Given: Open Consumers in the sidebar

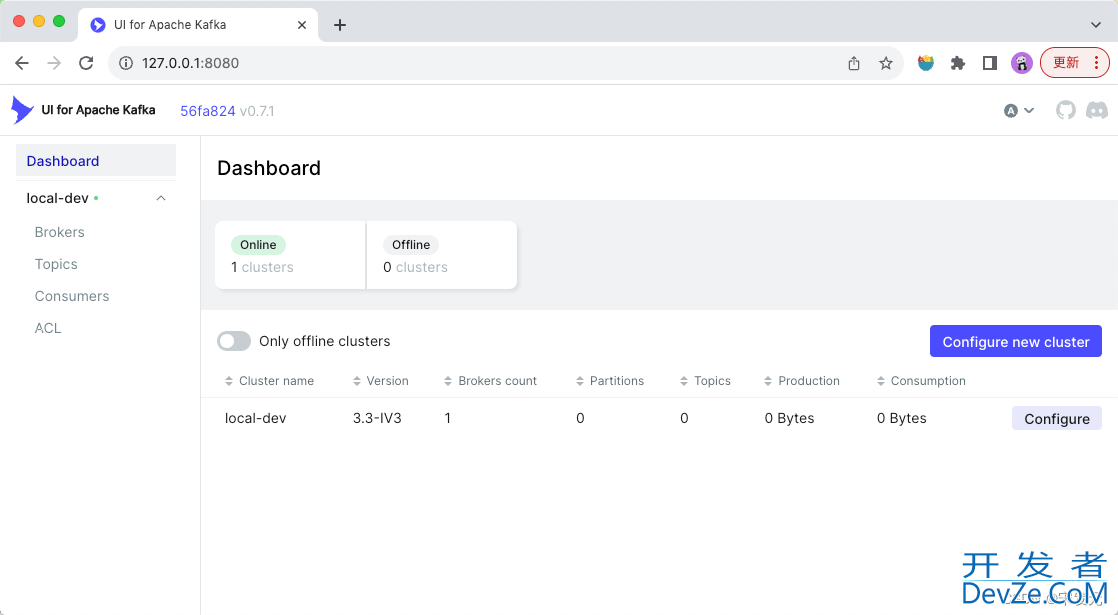Looking at the screenshot, I should click(72, 296).
